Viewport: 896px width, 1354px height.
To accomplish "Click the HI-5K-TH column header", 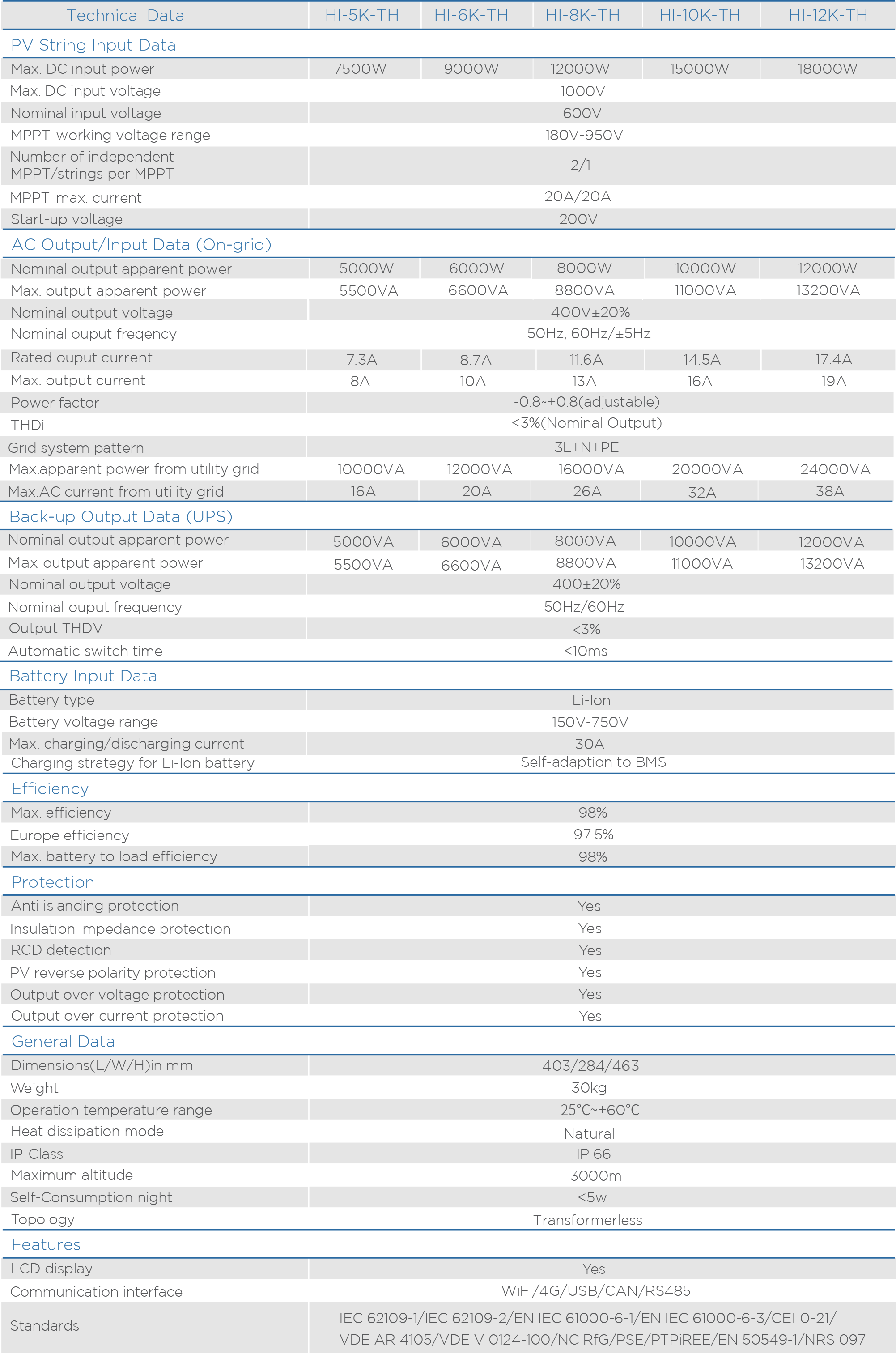I will (362, 15).
